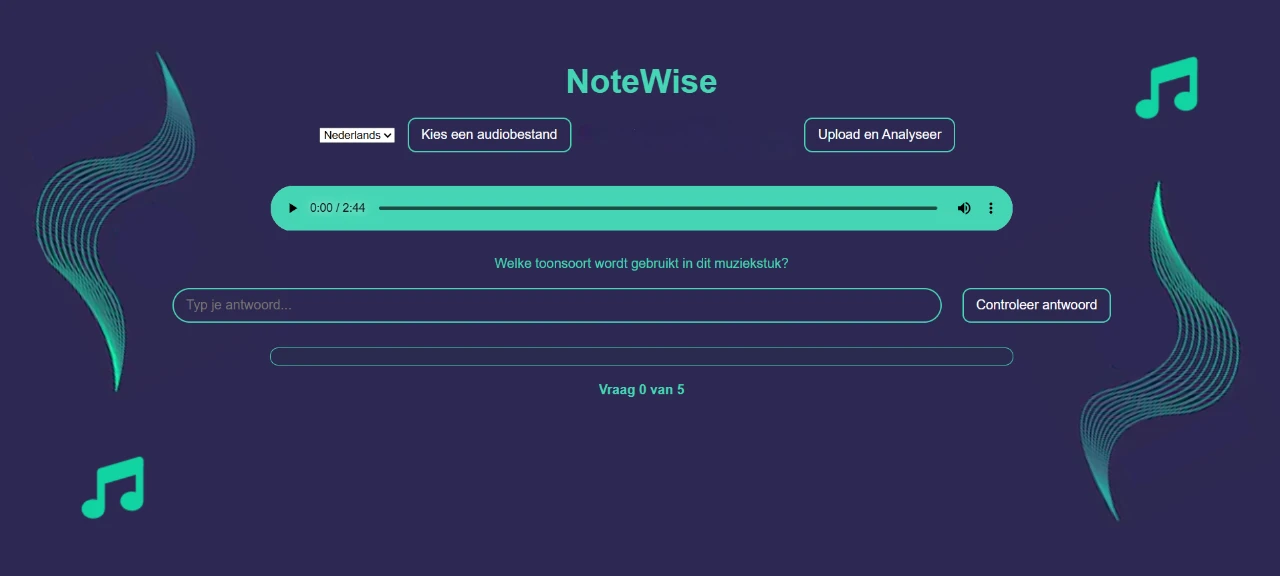Expand the language selector arrow
The height and width of the screenshot is (576, 1280).
(387, 134)
